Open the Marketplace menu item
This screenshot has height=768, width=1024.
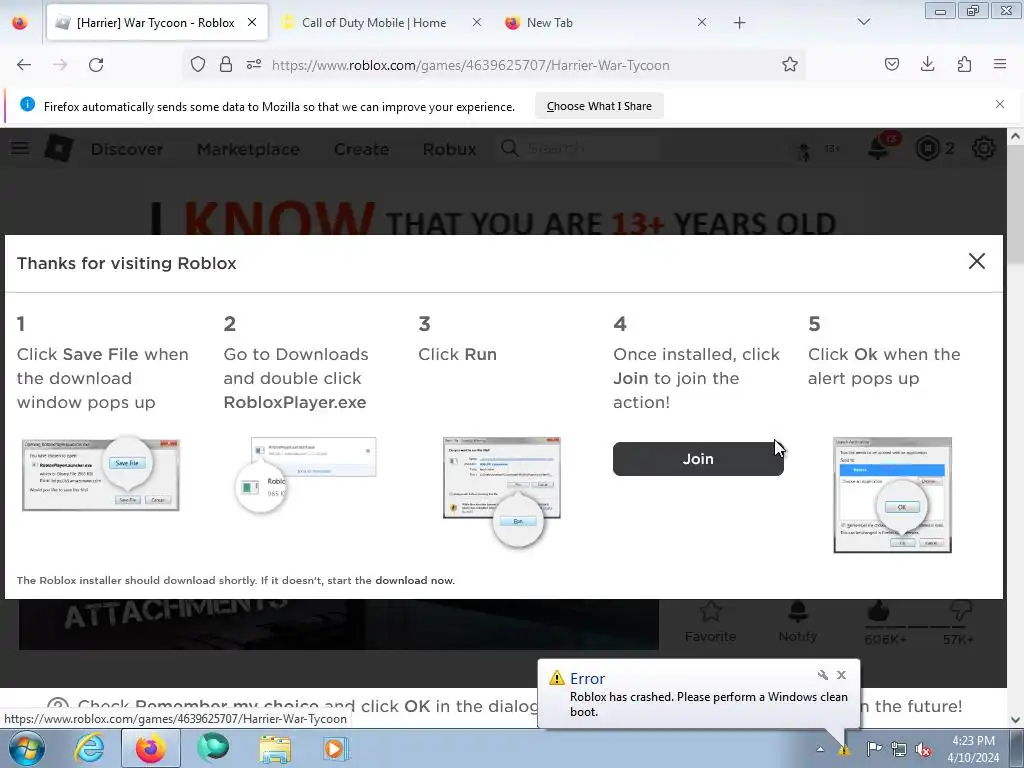pos(248,149)
